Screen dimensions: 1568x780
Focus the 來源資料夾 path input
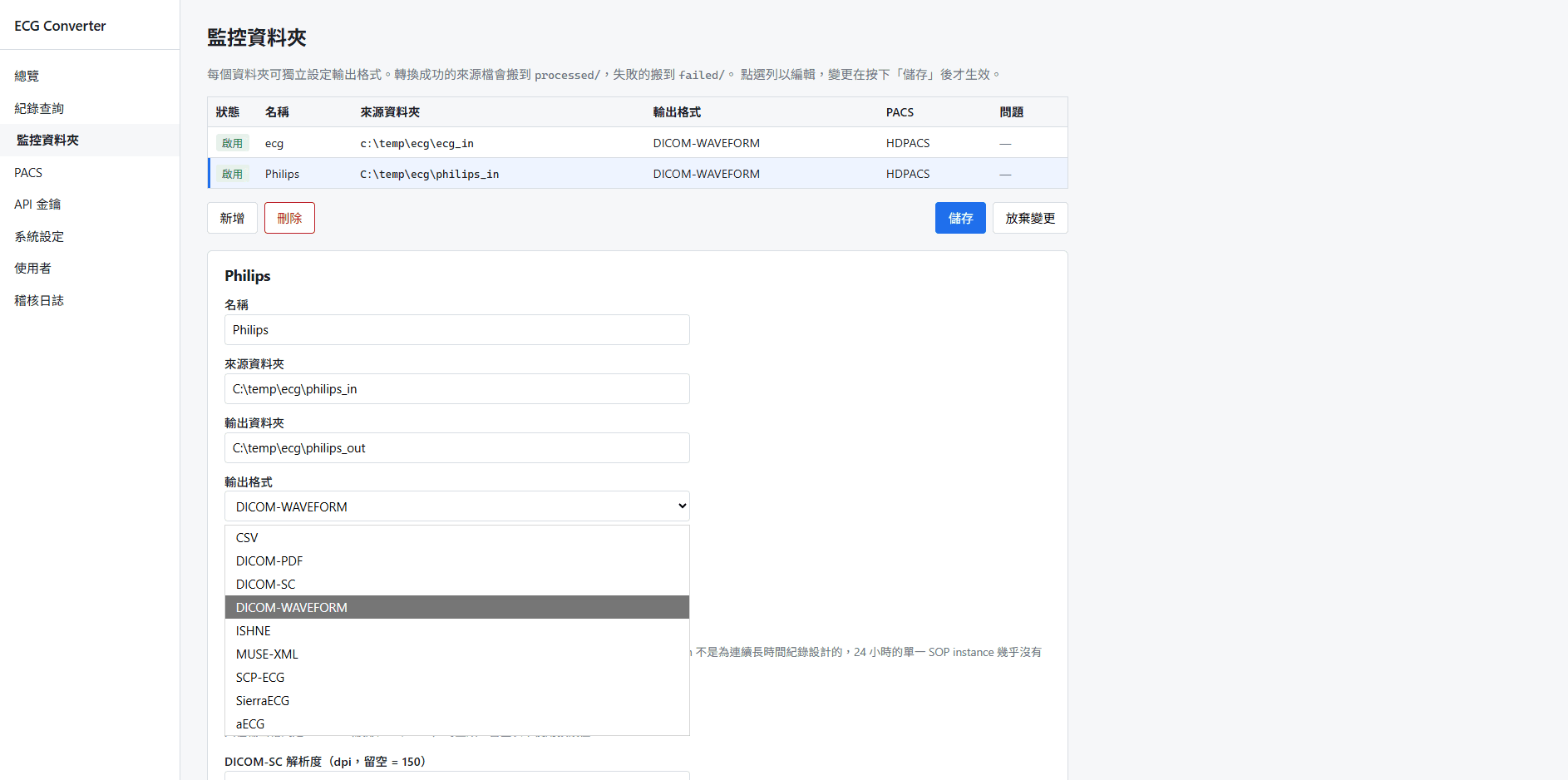coord(457,389)
